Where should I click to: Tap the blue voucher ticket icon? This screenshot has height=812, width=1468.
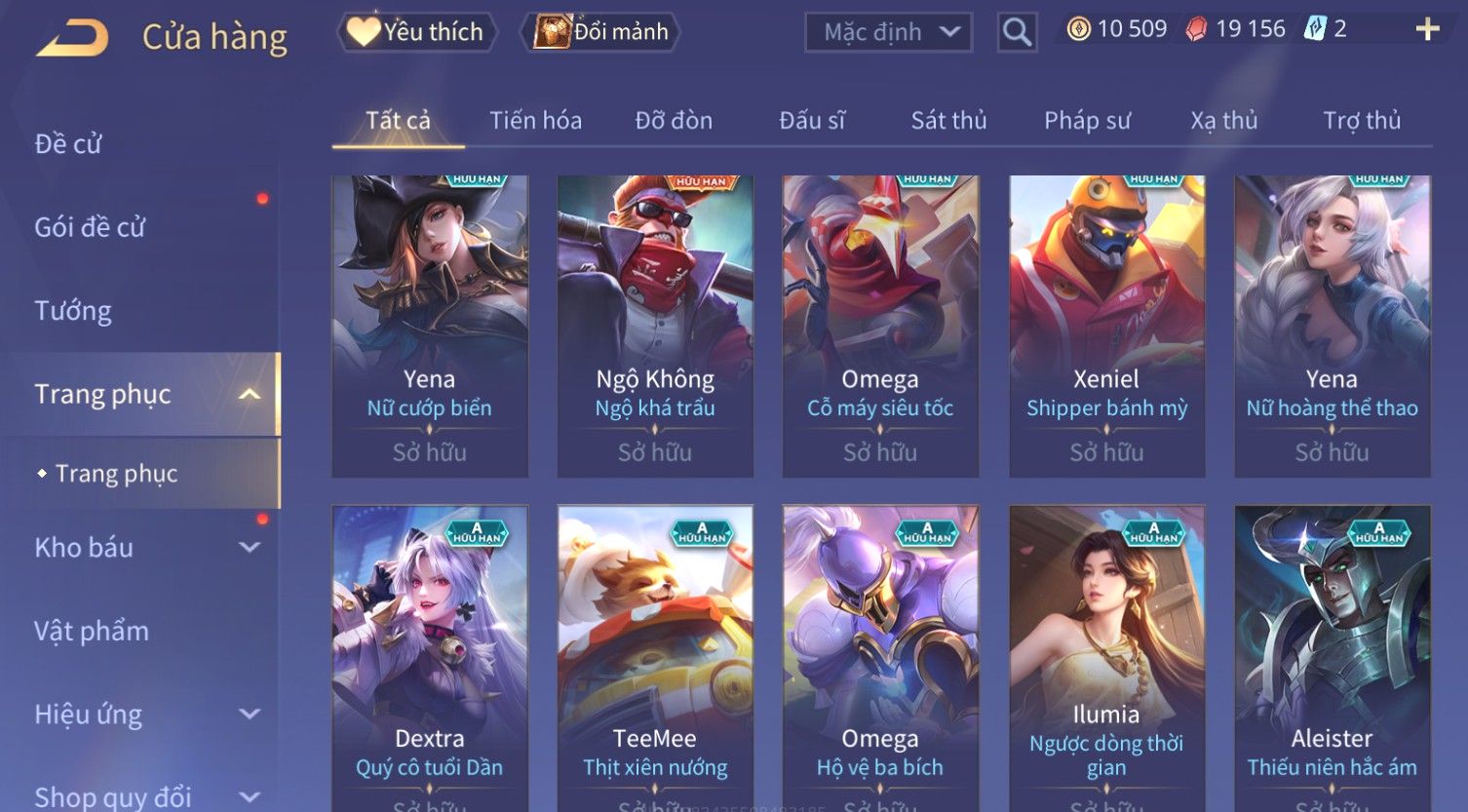point(1315,29)
